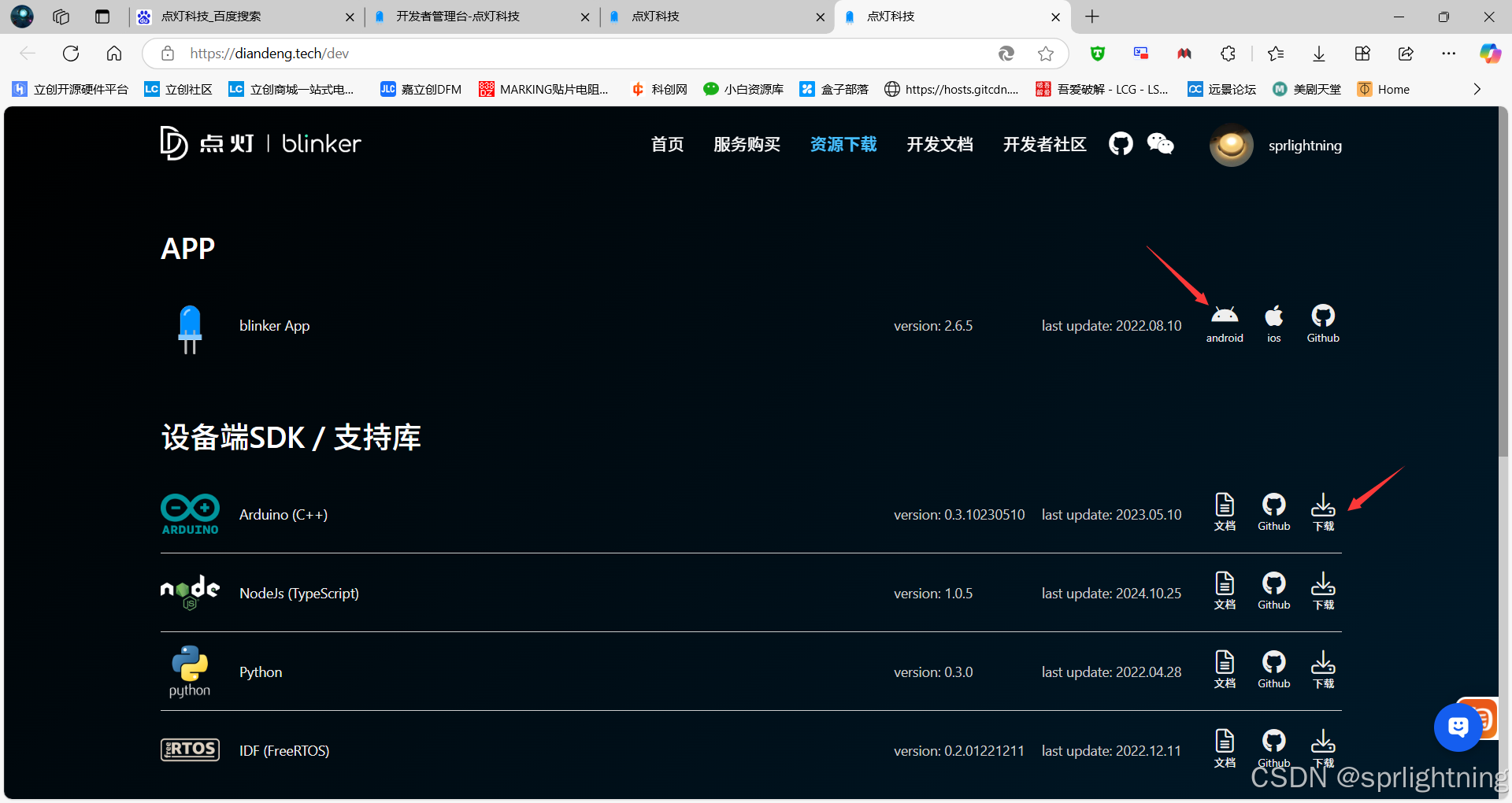Screen dimensions: 1512x803
Task: View site information lock icon
Action: click(167, 54)
